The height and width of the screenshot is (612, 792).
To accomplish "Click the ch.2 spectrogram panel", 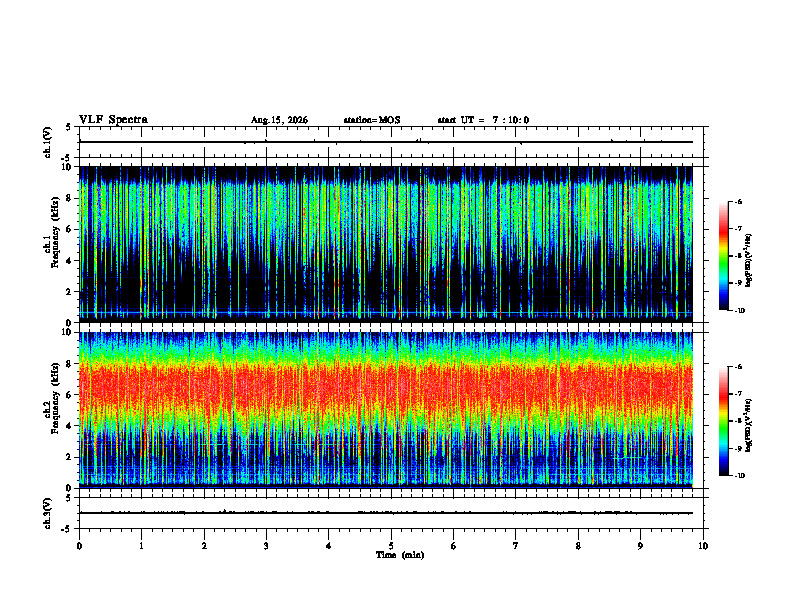I will coord(386,410).
